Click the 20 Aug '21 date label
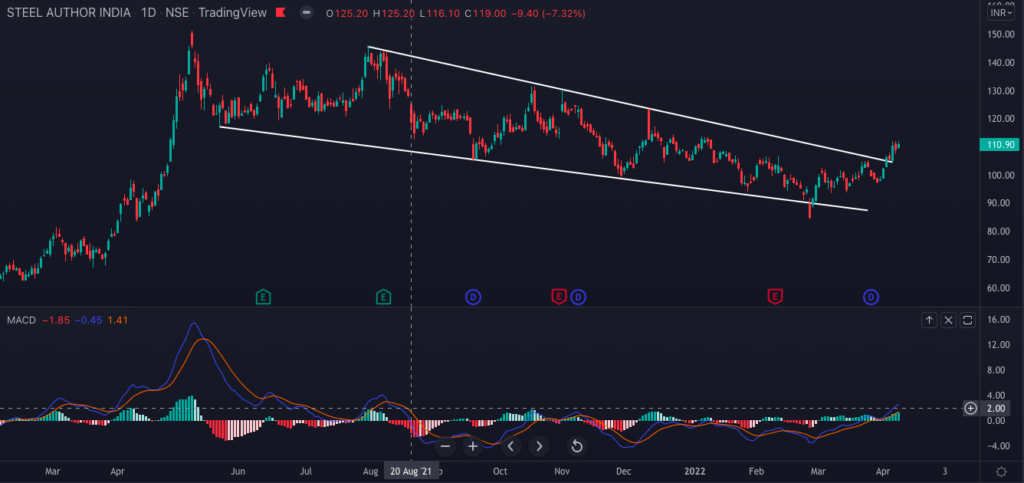Screen dimensions: 1024x483 tap(410, 471)
